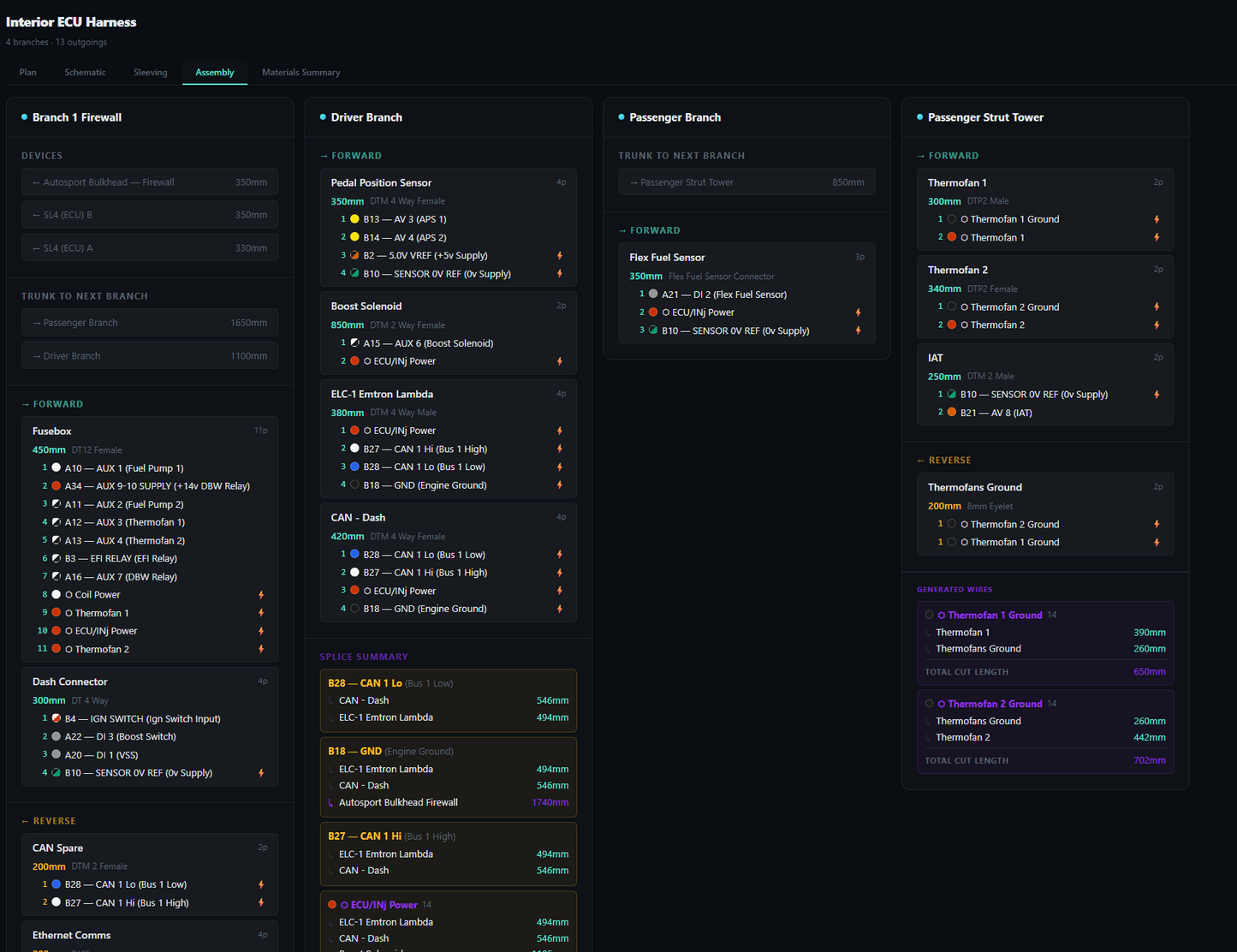
Task: Click lightning icon on CAN - Dash ECU/INj Power row
Action: (560, 591)
